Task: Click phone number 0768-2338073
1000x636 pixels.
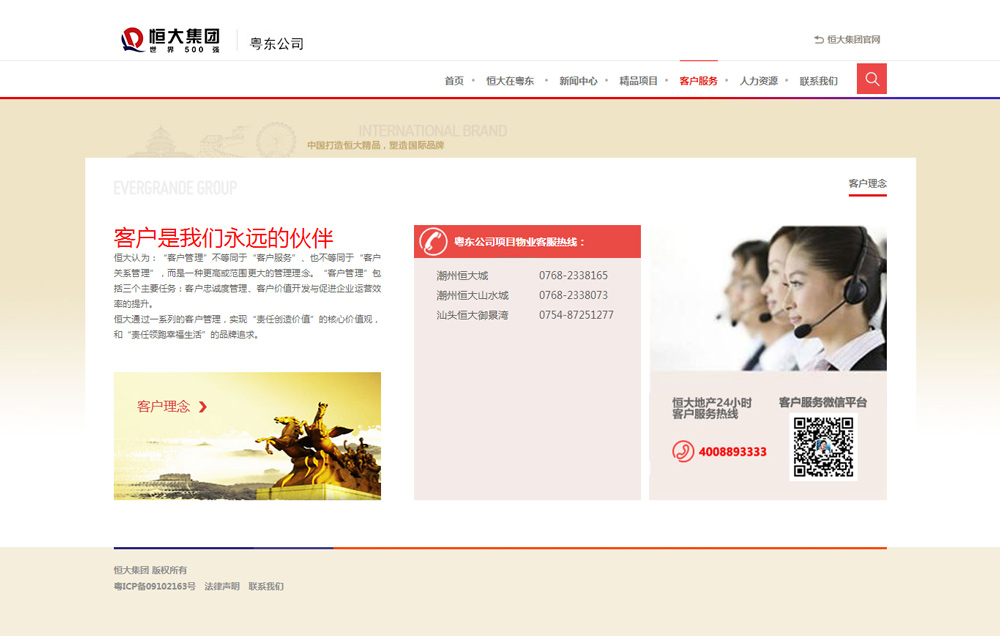Action: pyautogui.click(x=573, y=295)
